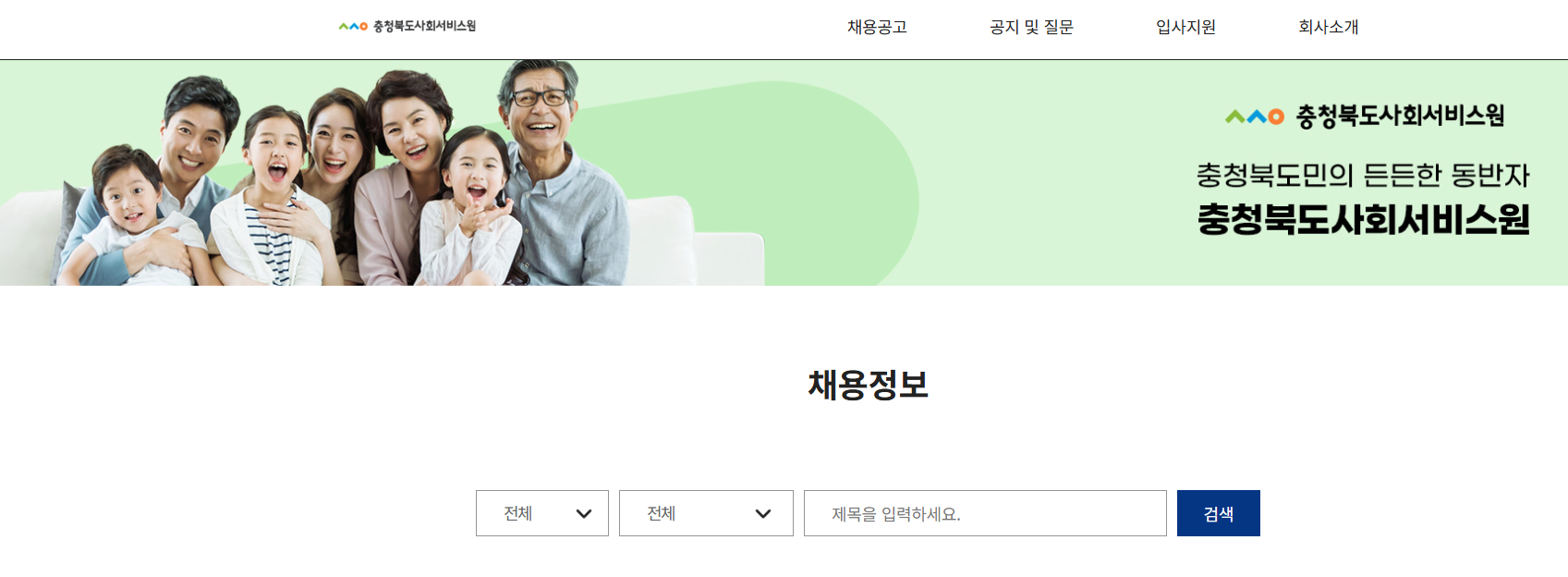This screenshot has width=1568, height=577.
Task: Click the chevron arrow of the second 전체 dropdown
Action: (763, 514)
